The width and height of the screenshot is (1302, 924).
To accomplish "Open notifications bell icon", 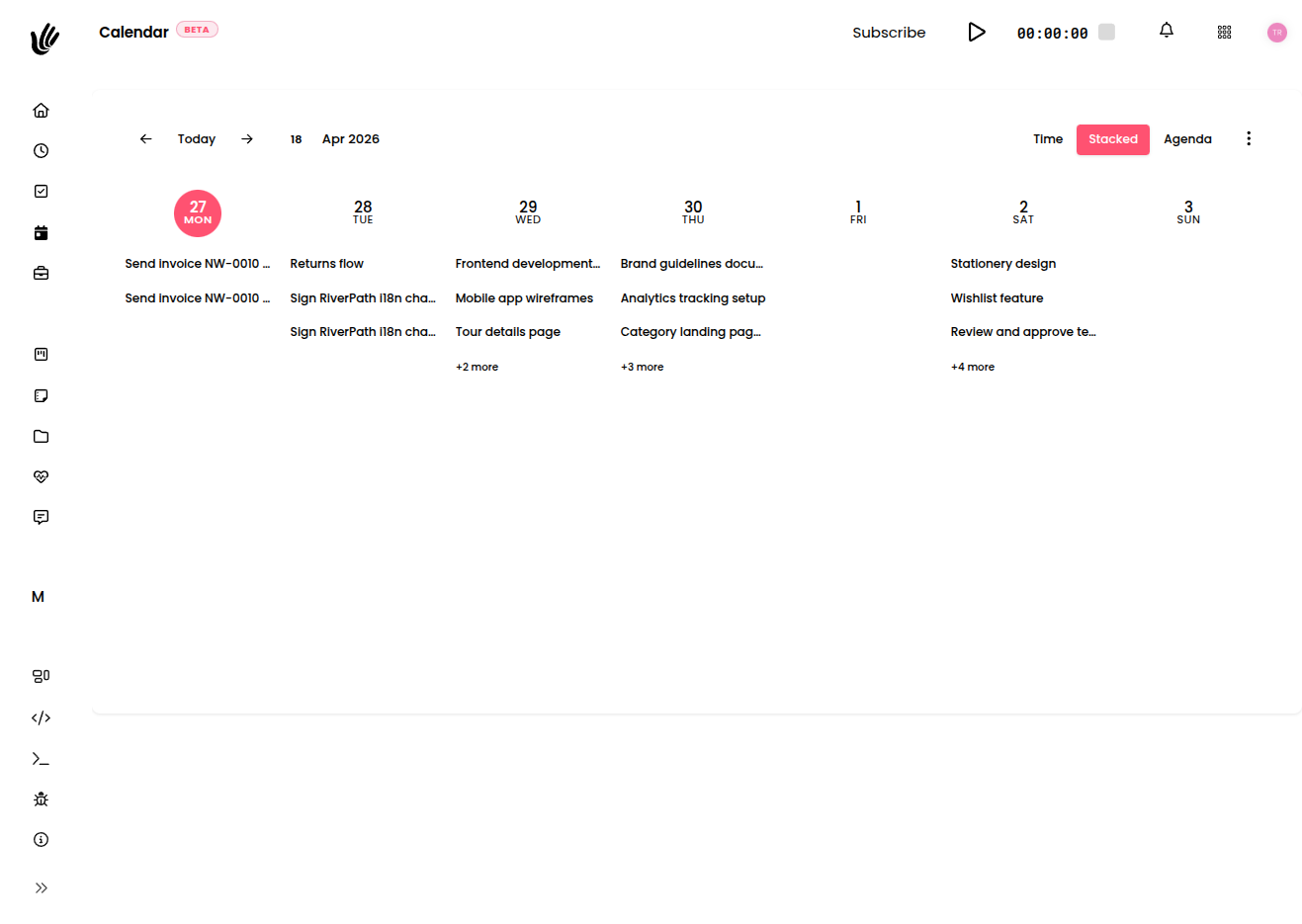I will (x=1167, y=32).
